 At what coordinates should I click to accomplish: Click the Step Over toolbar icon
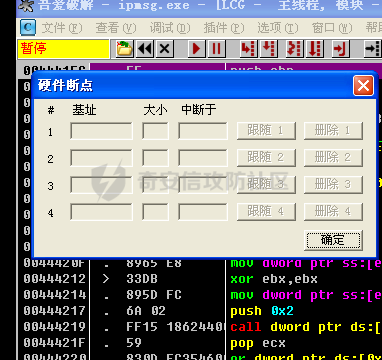coord(269,49)
